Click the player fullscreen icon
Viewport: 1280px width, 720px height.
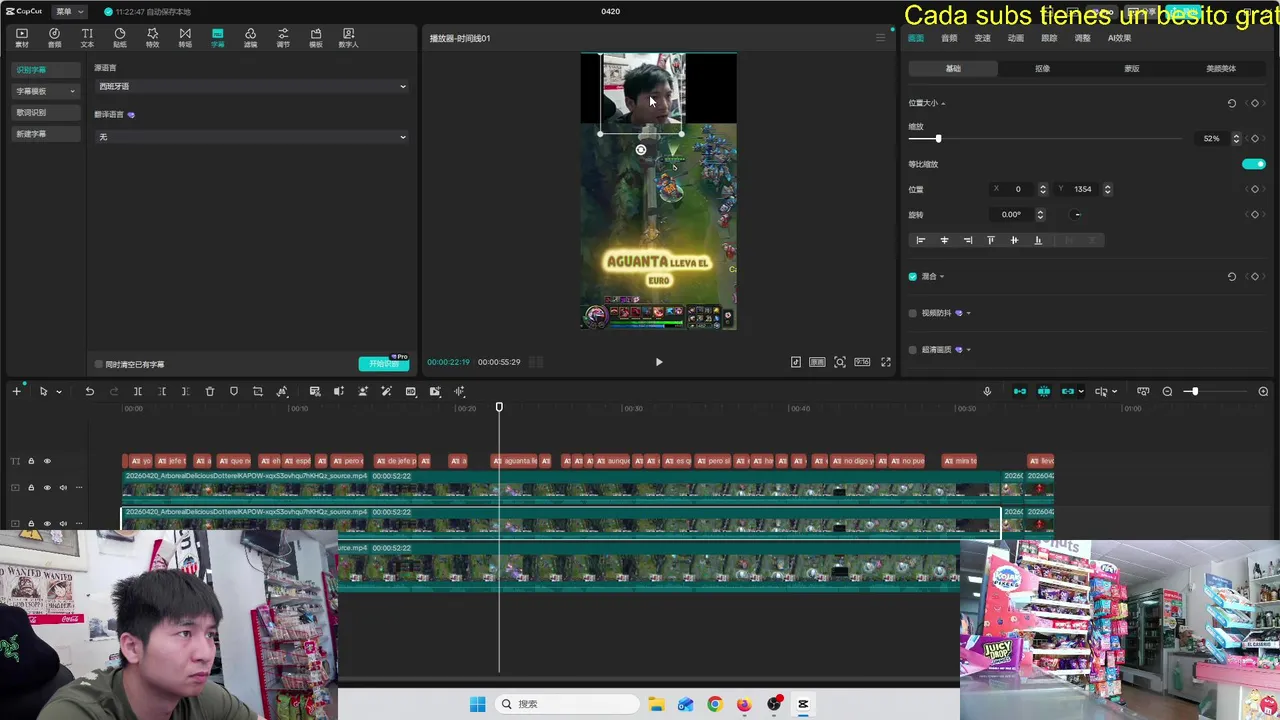(x=885, y=362)
